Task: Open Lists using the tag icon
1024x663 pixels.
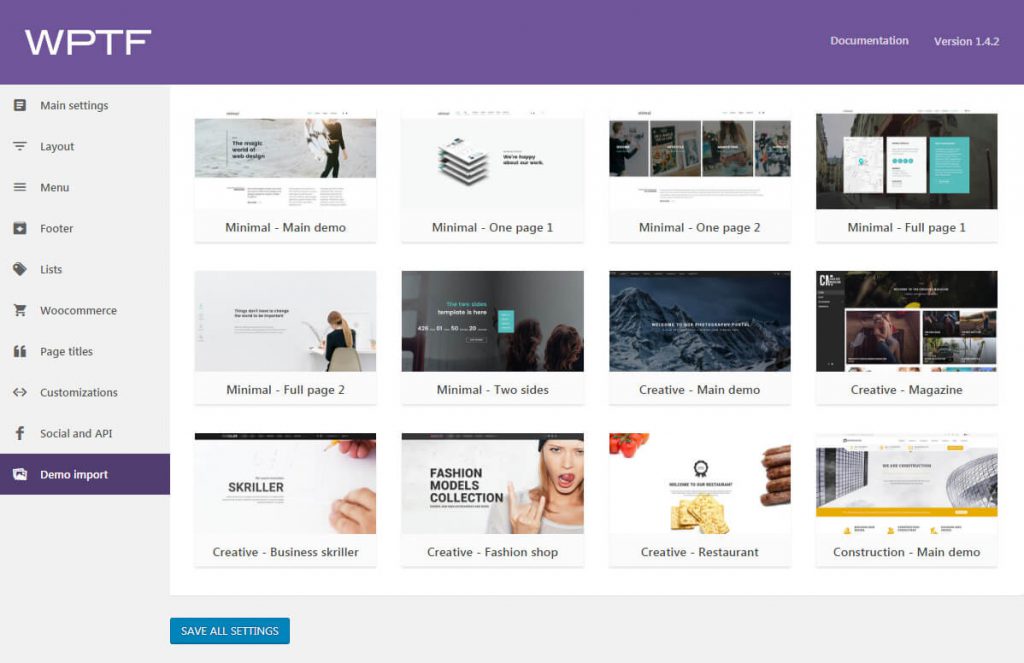Action: click(x=18, y=269)
